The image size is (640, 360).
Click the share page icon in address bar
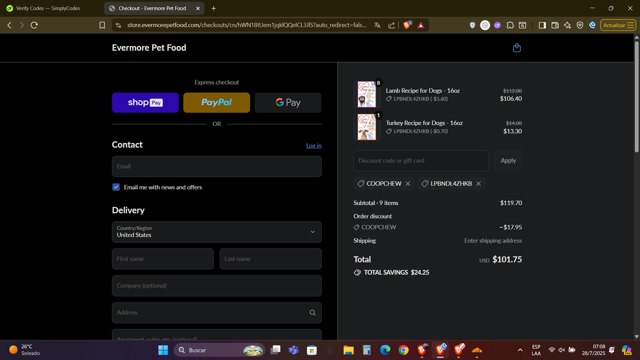pos(391,25)
